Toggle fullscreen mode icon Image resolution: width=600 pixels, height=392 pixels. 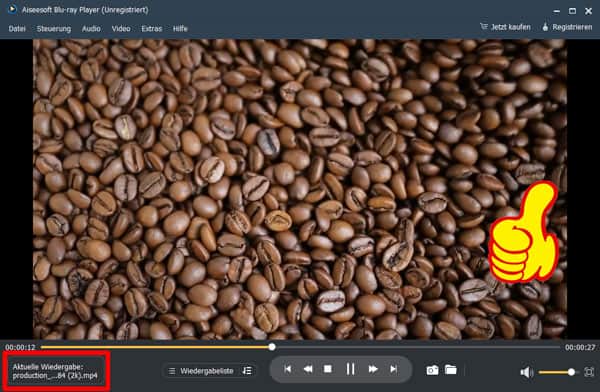coord(589,372)
